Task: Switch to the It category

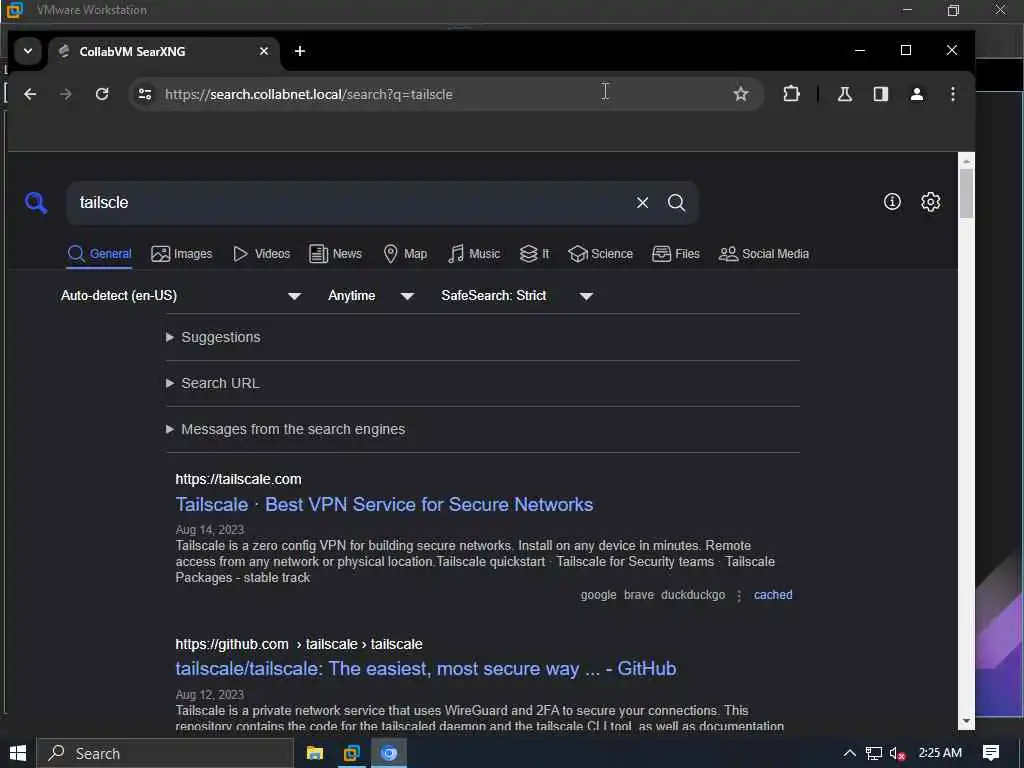Action: point(534,254)
